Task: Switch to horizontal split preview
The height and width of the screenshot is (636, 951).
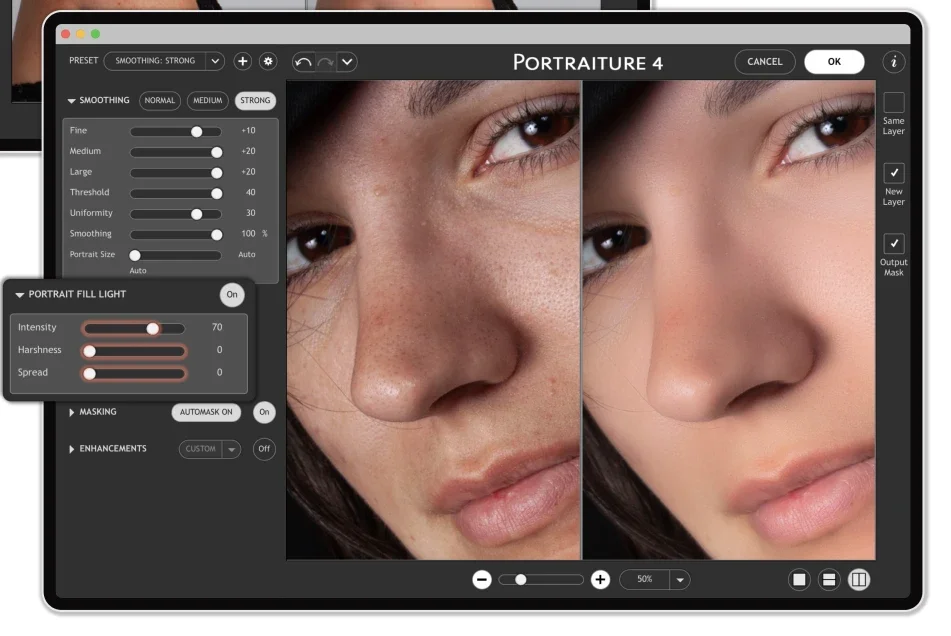Action: pyautogui.click(x=829, y=580)
